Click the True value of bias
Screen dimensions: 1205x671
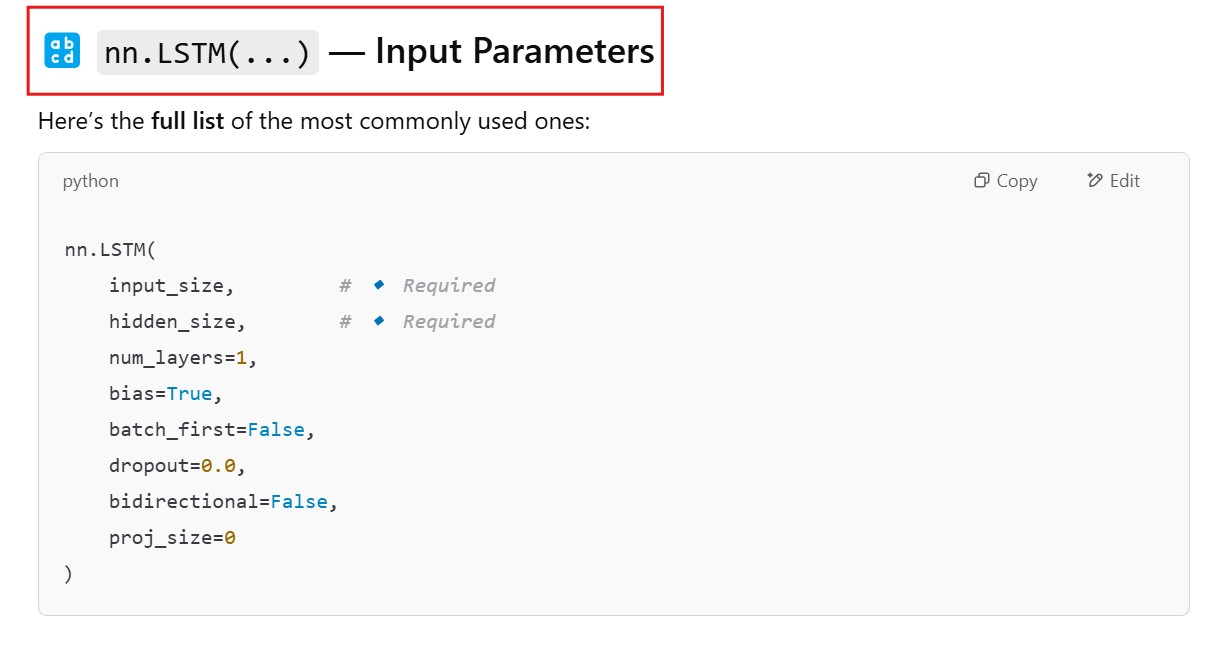point(189,394)
